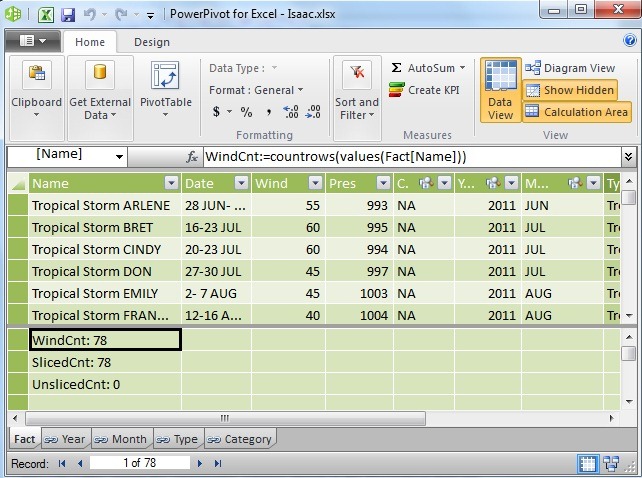Click the Get External Data icon

pyautogui.click(x=100, y=74)
